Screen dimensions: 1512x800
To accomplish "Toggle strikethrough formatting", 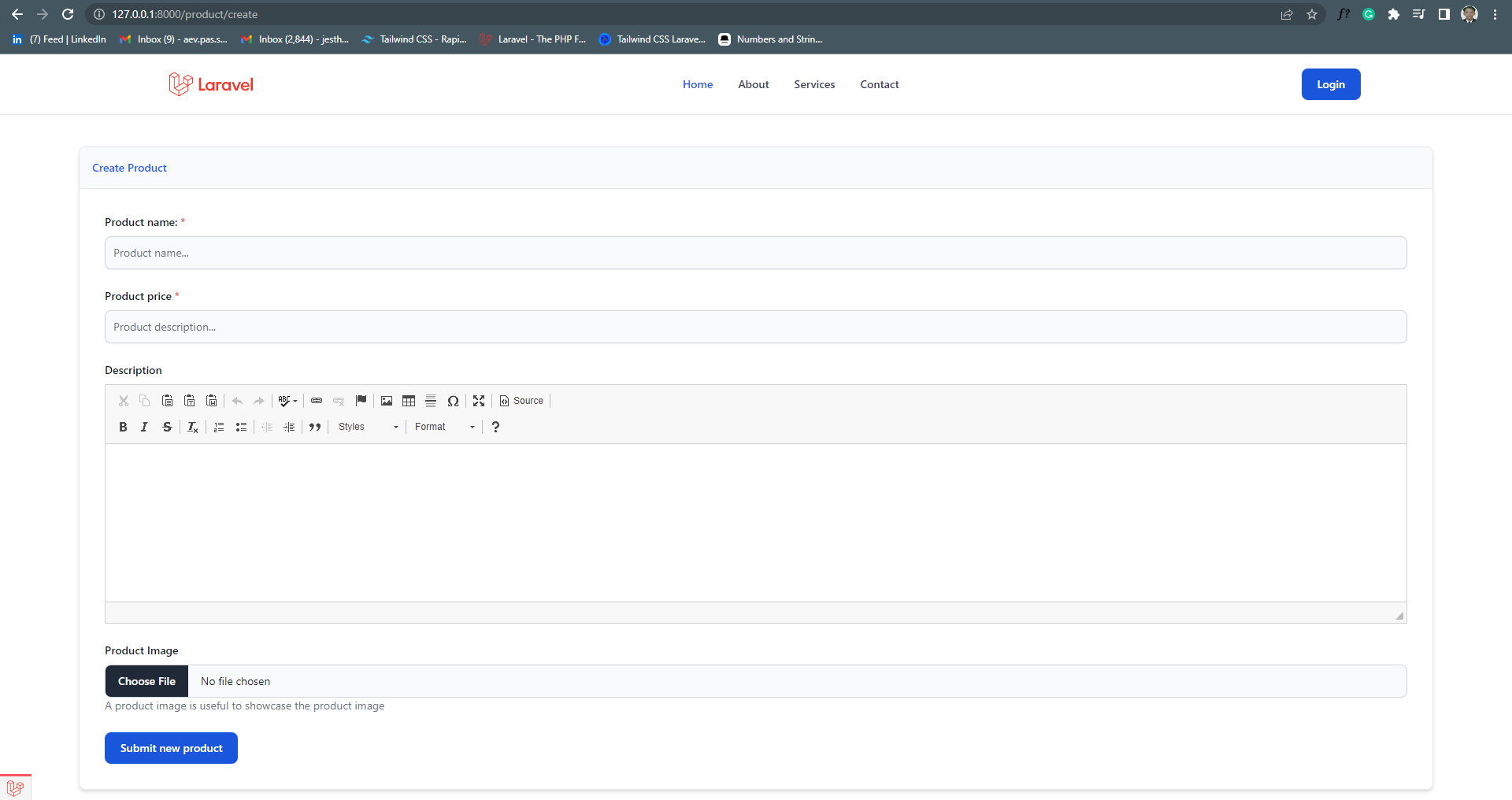I will tap(167, 427).
